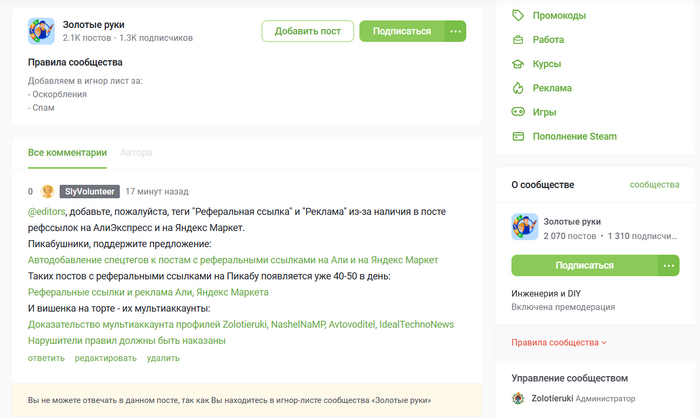Click the Правила сообщества heading in header card
The image size is (700, 418).
[75, 62]
